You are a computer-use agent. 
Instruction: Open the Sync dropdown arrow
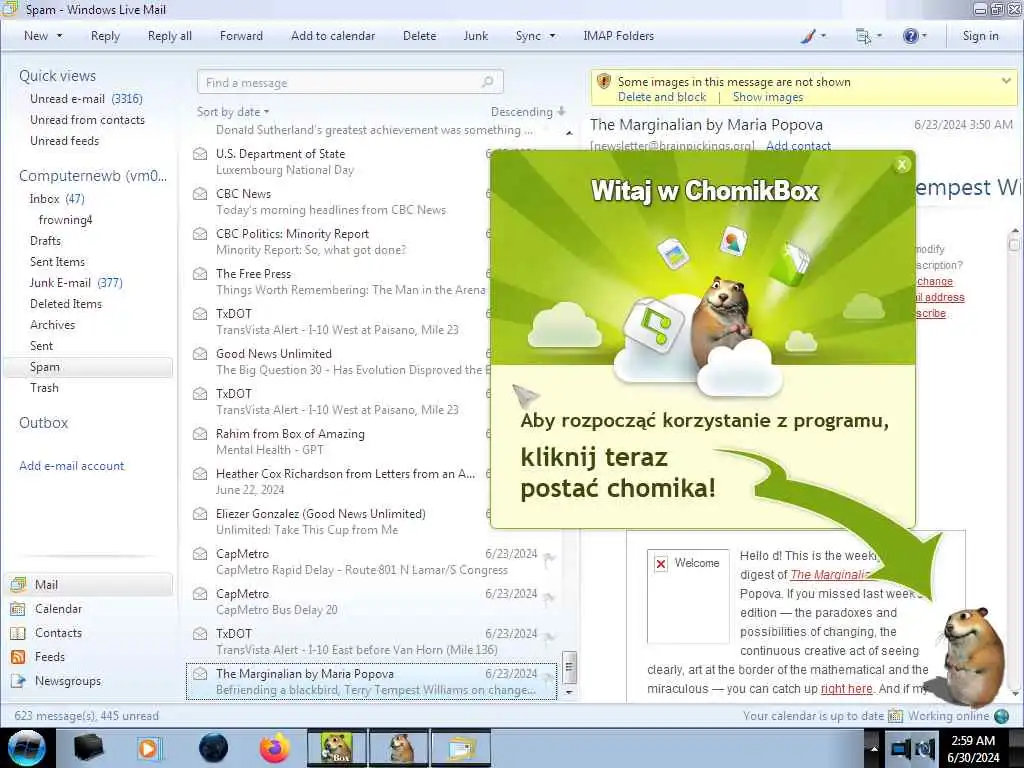point(552,37)
